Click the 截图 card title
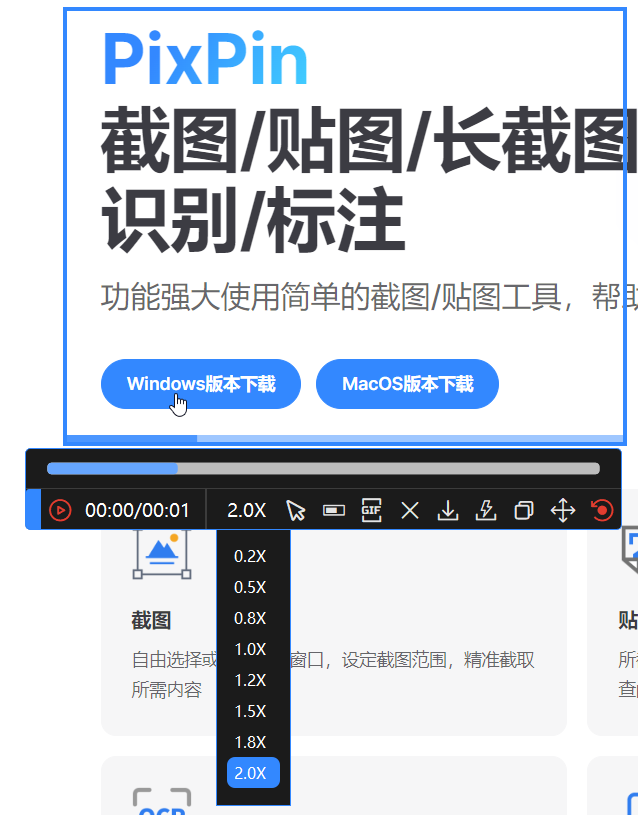 pos(151,620)
